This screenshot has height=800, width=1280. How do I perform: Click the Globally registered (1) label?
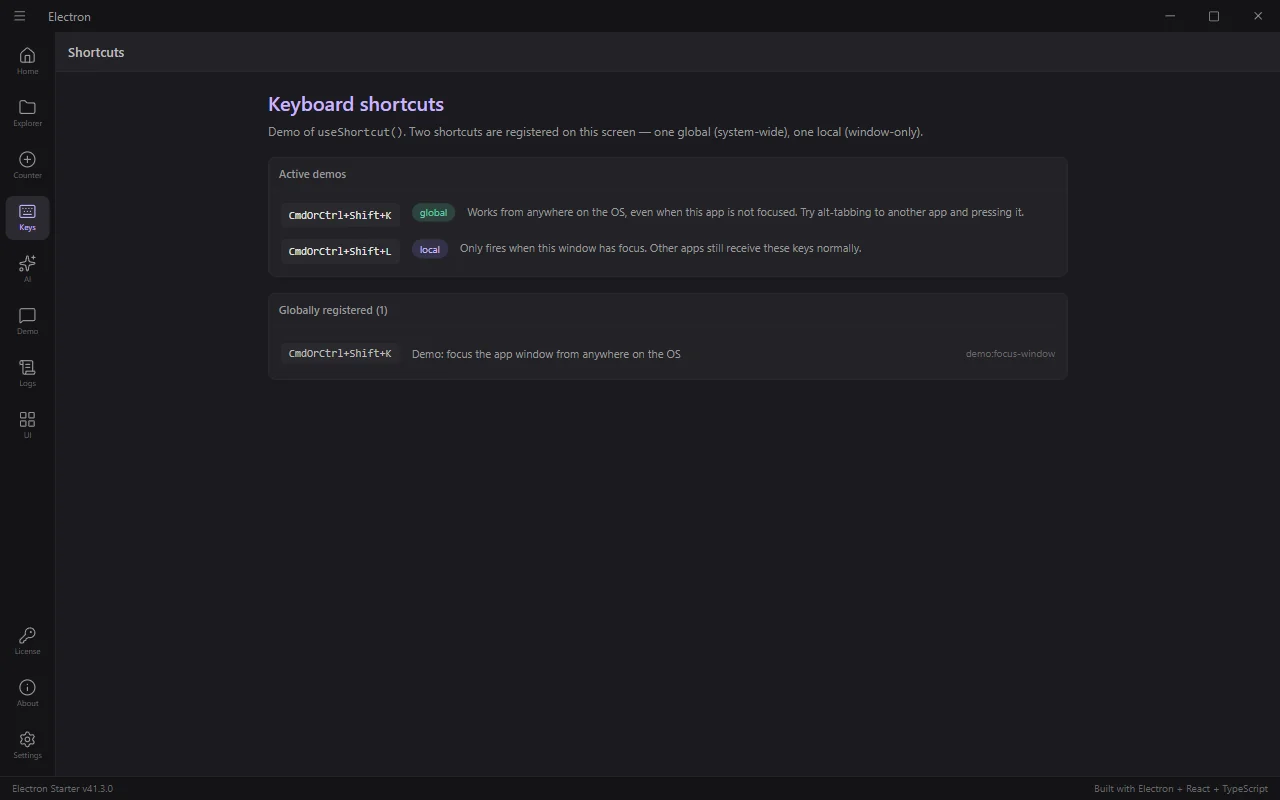pyautogui.click(x=333, y=310)
